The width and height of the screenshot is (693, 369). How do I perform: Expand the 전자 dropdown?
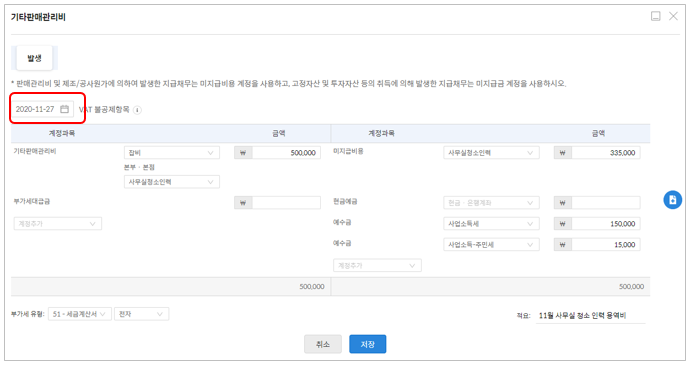(x=141, y=314)
